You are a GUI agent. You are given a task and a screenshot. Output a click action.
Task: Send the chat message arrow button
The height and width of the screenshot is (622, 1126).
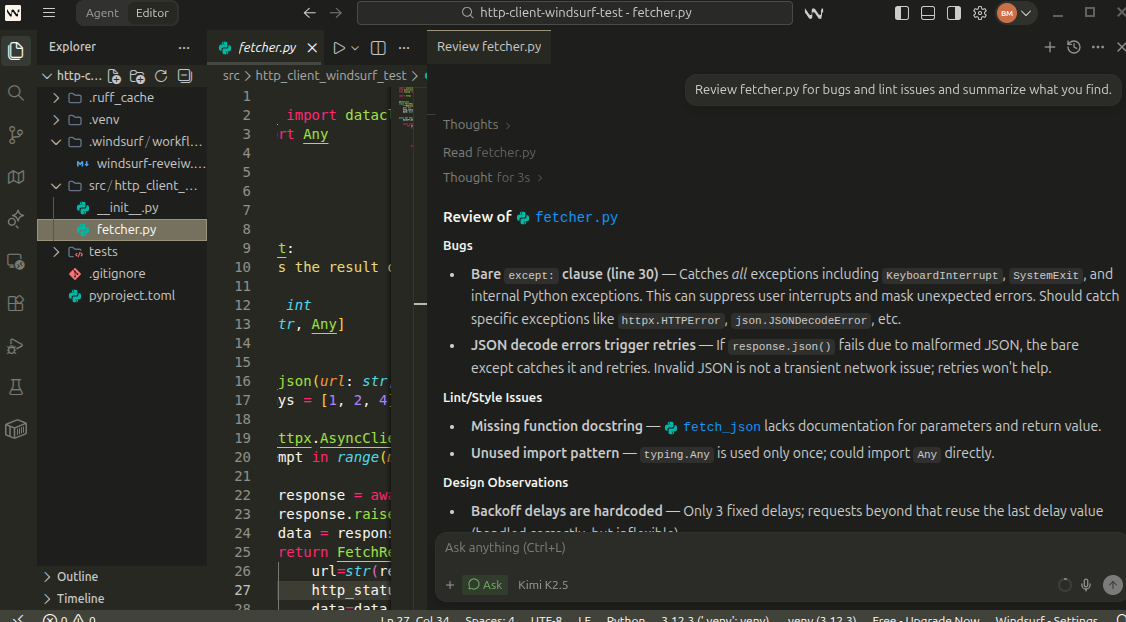pyautogui.click(x=1112, y=585)
